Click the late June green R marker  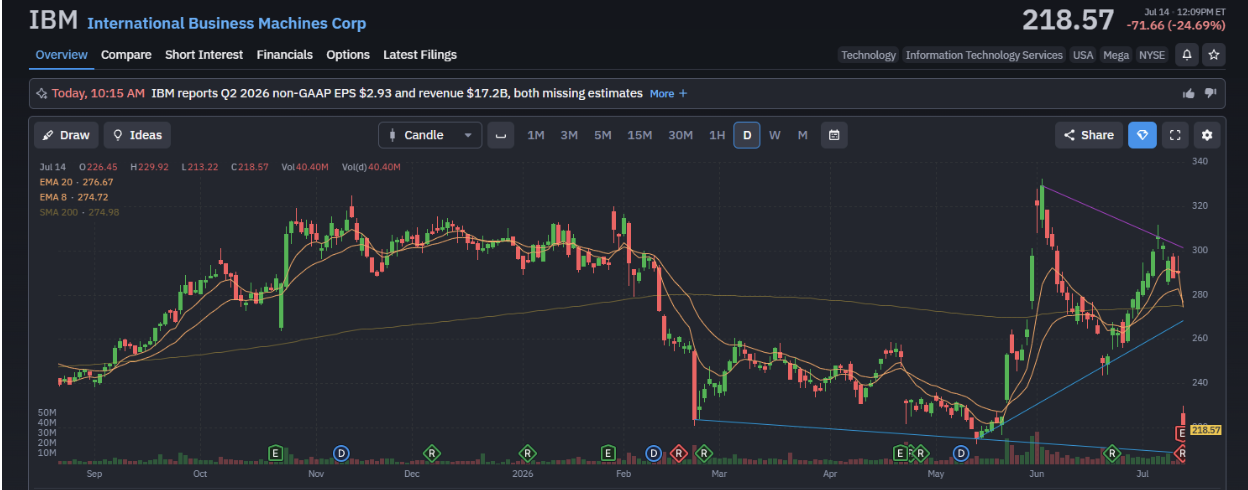(x=1110, y=453)
